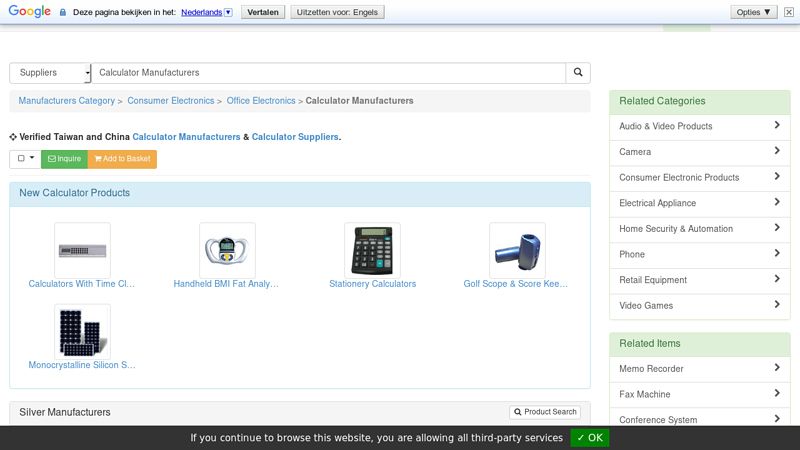Open Office Electronics breadcrumb link
The width and height of the screenshot is (800, 450).
(261, 101)
